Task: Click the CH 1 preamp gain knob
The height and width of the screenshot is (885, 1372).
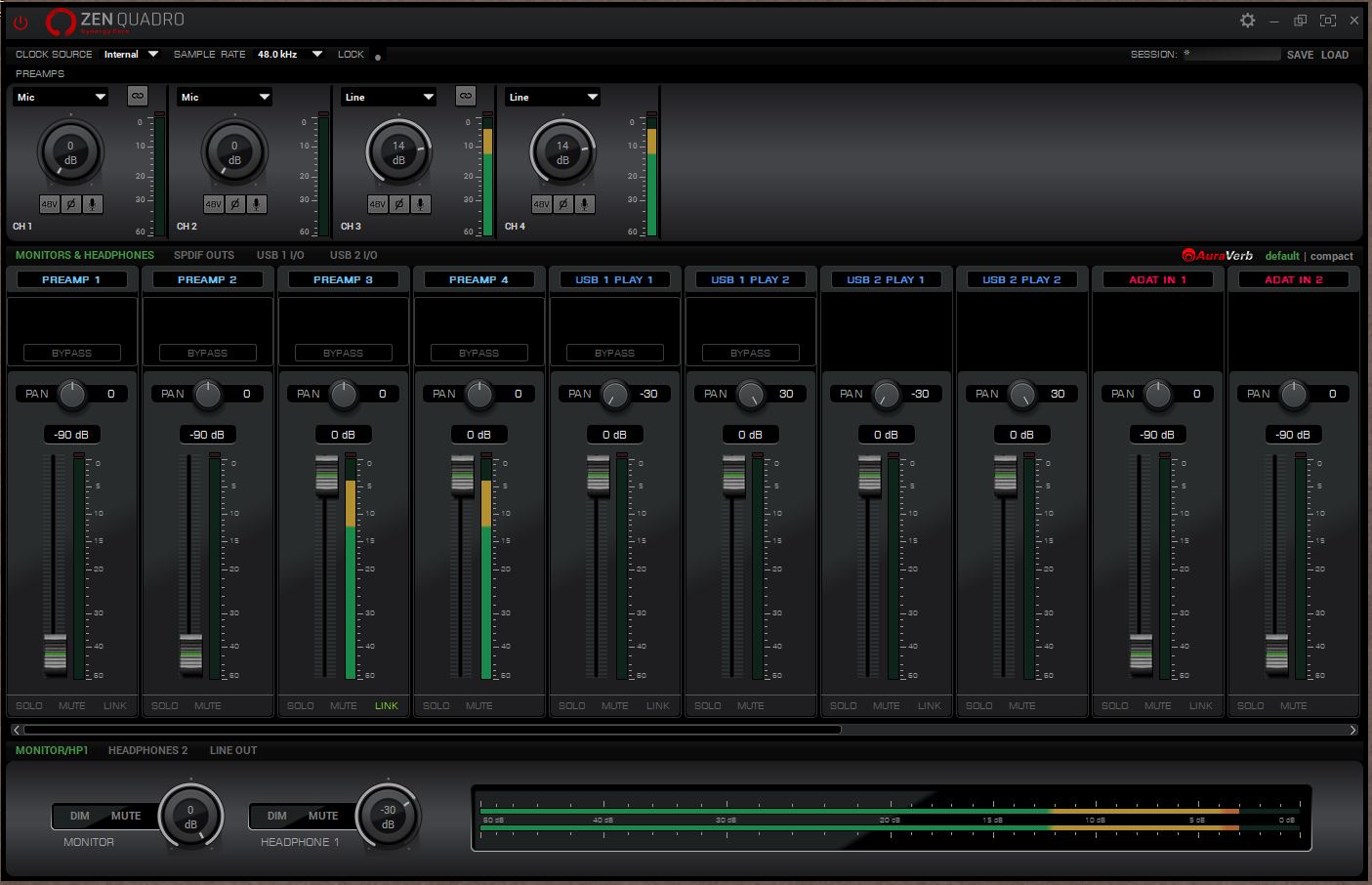Action: click(70, 152)
